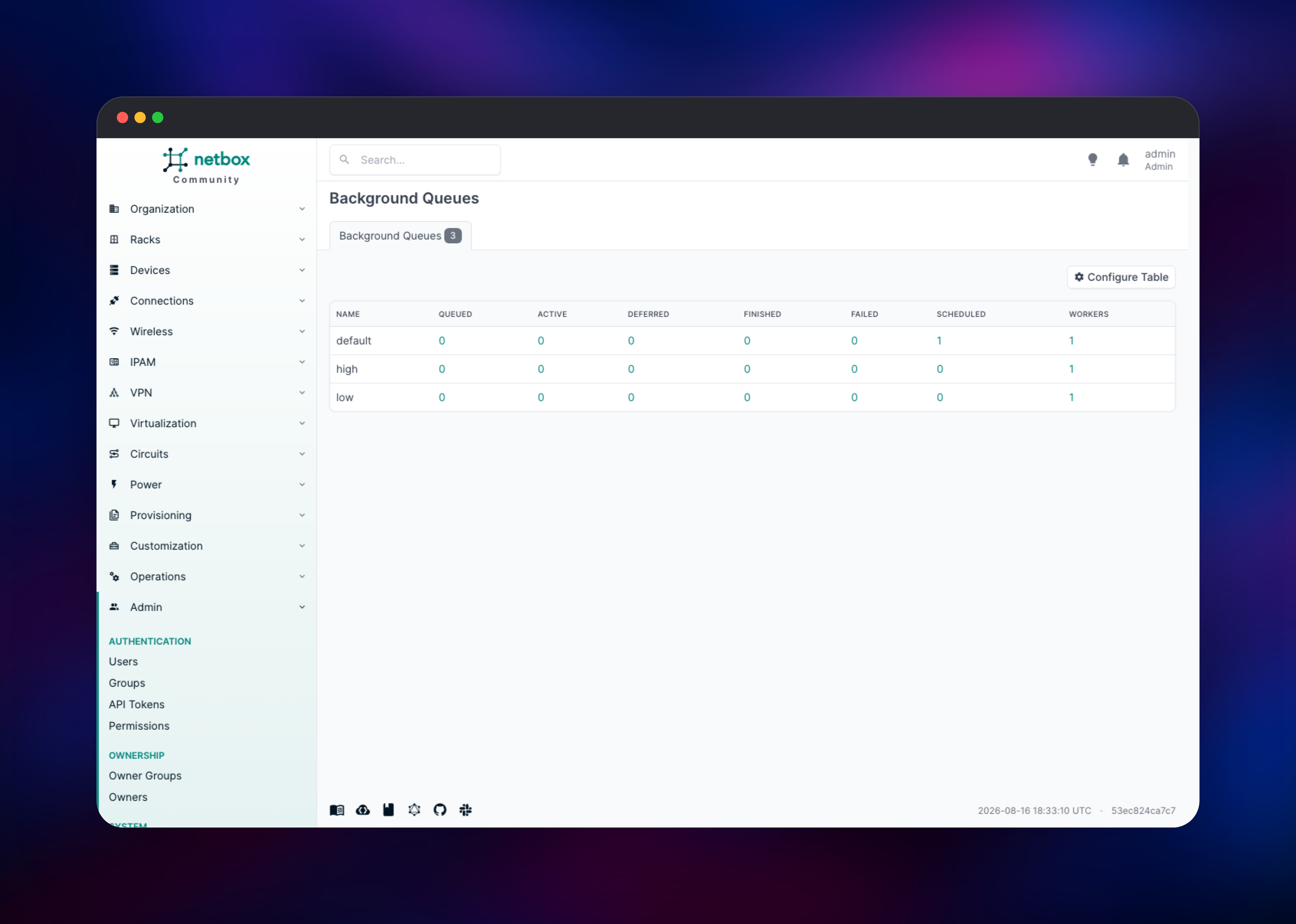Screen dimensions: 1296x924
Task: Click the VPN icon in sidebar
Action: (x=115, y=392)
